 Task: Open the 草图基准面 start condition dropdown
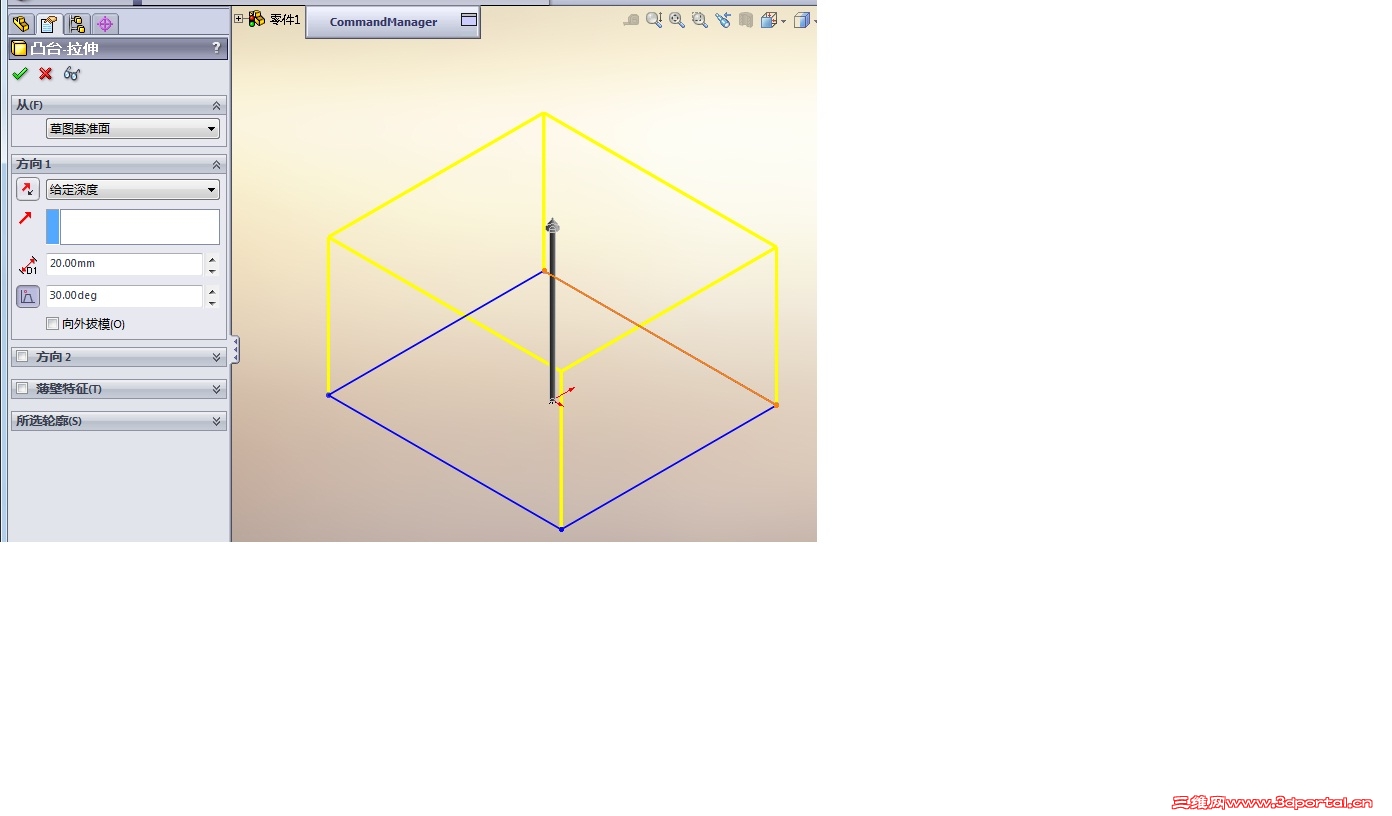[133, 129]
